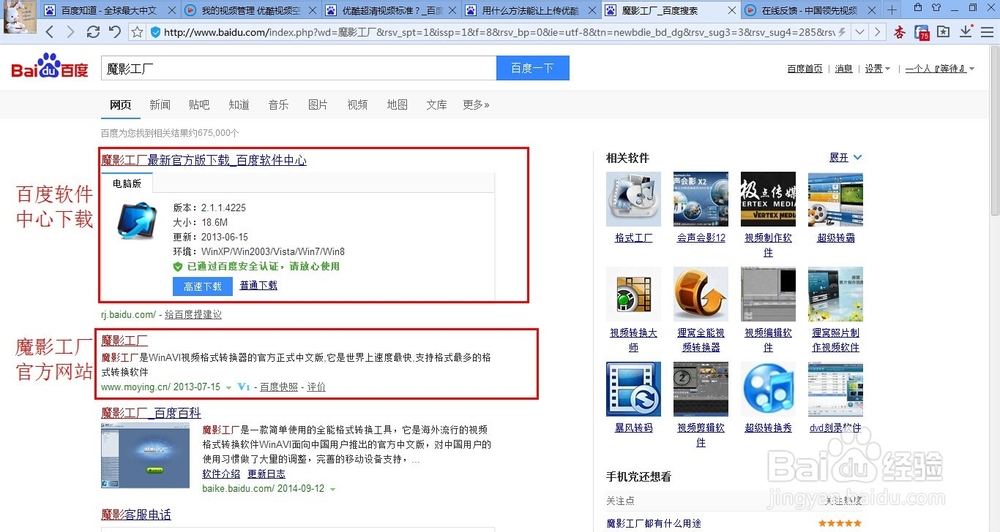The height and width of the screenshot is (532, 1000).
Task: Open the favorites panel star-box icon
Action: (x=943, y=32)
